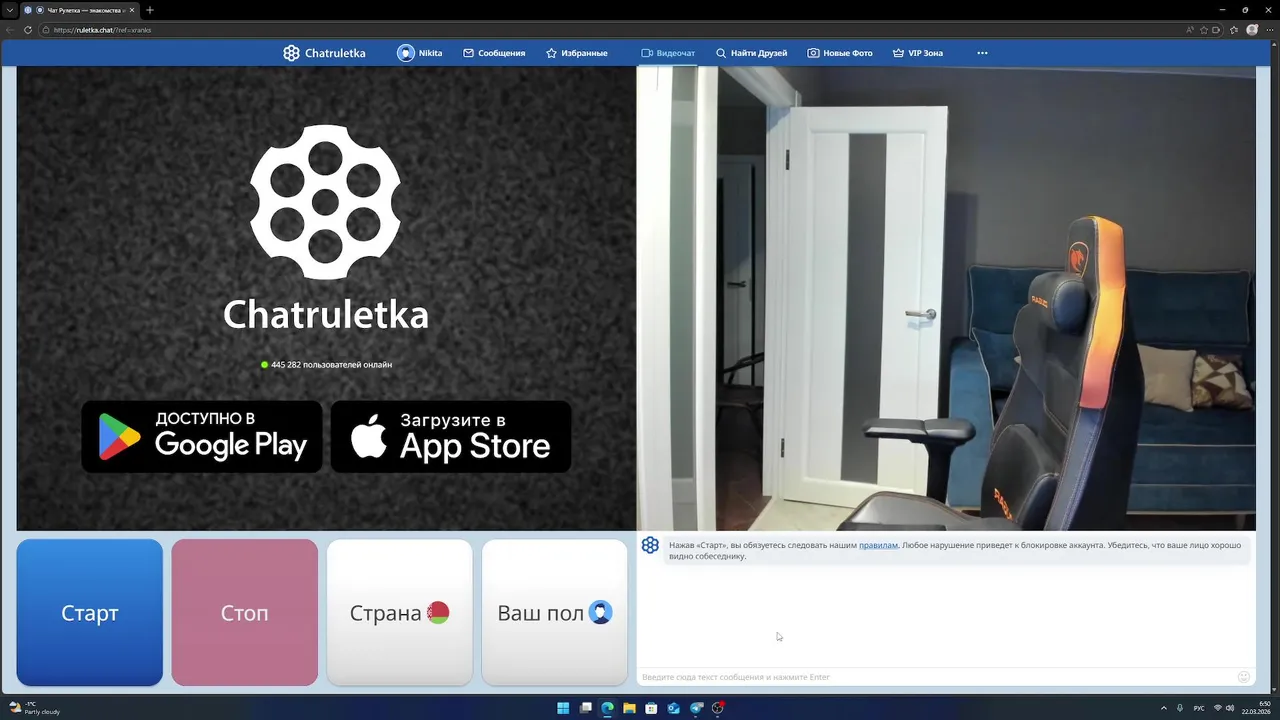Click the local webcam video preview

tap(946, 298)
